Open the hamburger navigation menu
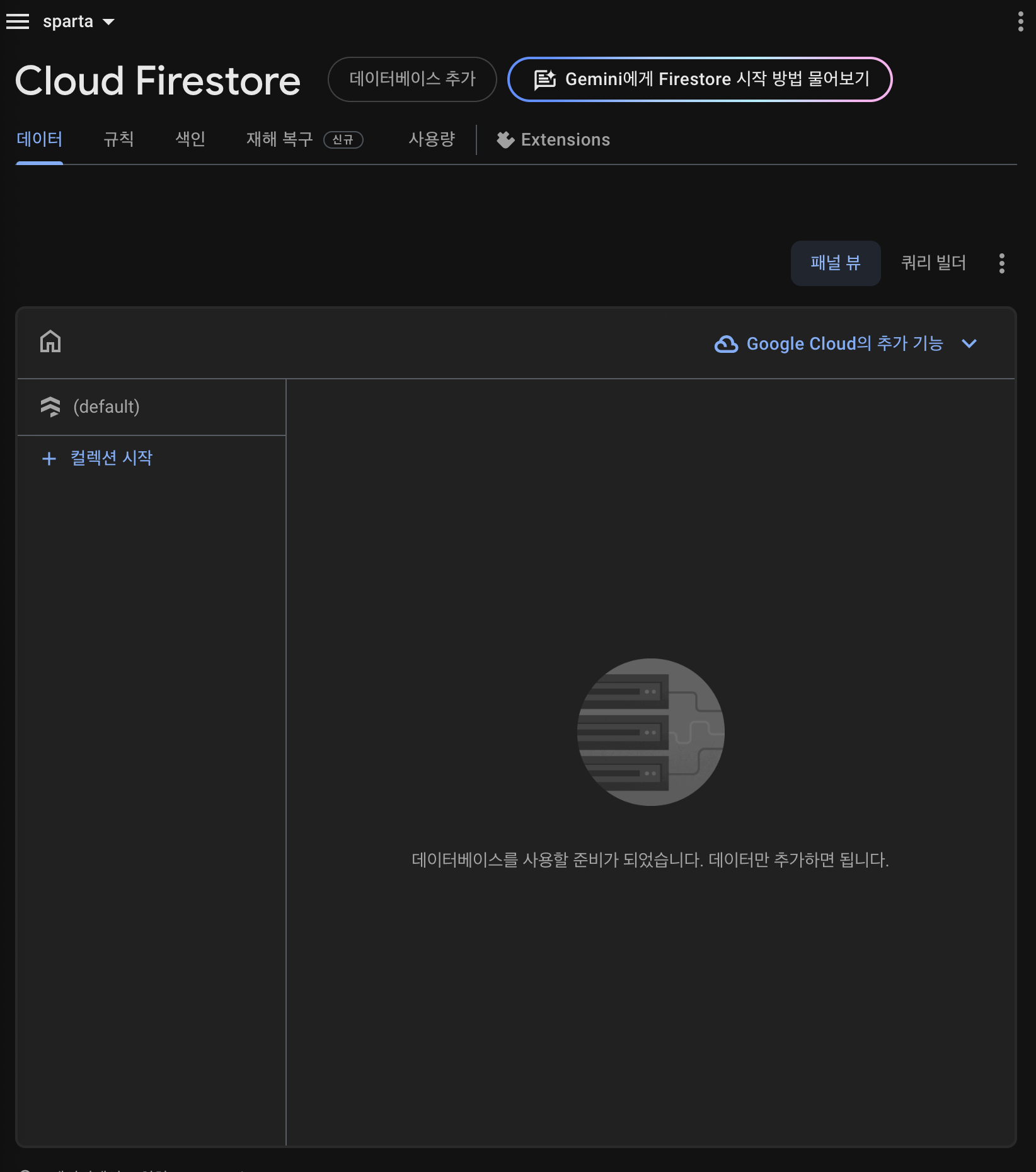The width and height of the screenshot is (1036, 1172). click(x=18, y=21)
